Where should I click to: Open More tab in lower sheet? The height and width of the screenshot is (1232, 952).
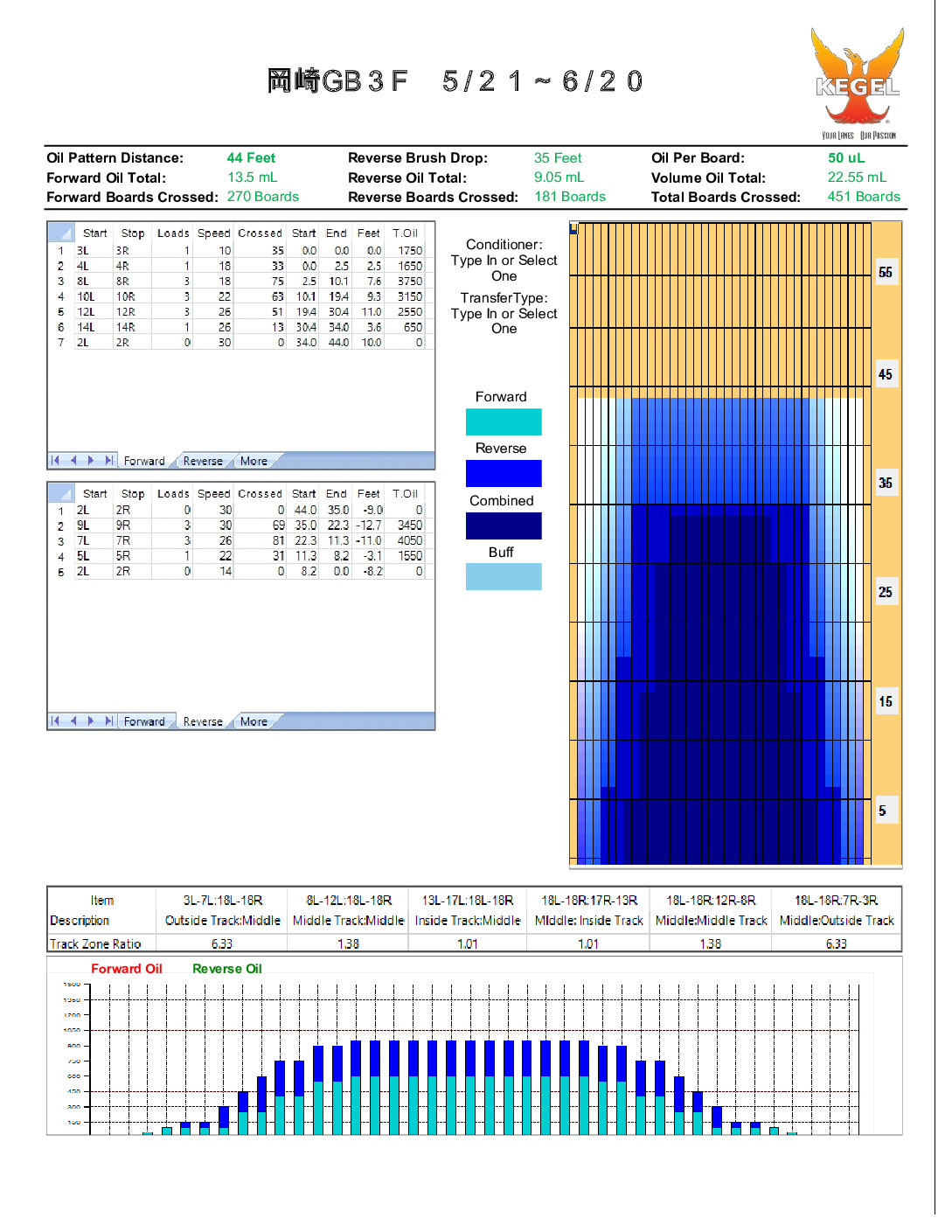click(254, 721)
